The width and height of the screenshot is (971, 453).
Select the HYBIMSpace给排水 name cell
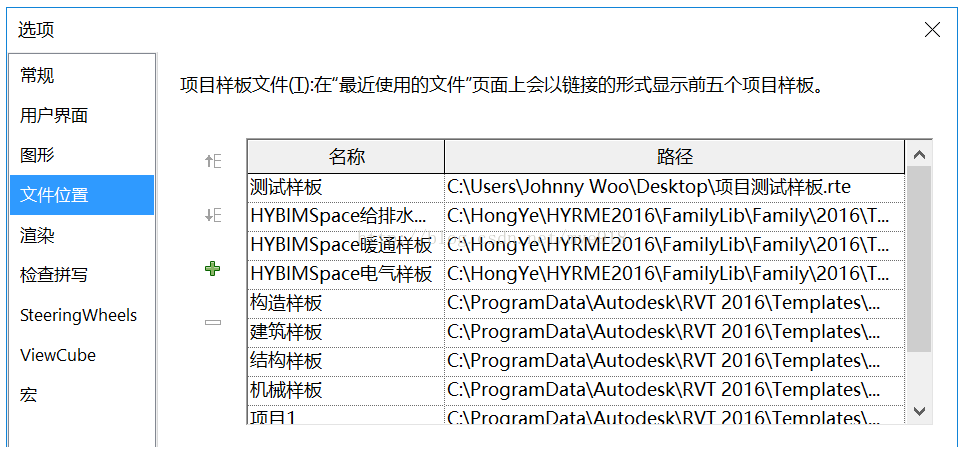click(346, 217)
